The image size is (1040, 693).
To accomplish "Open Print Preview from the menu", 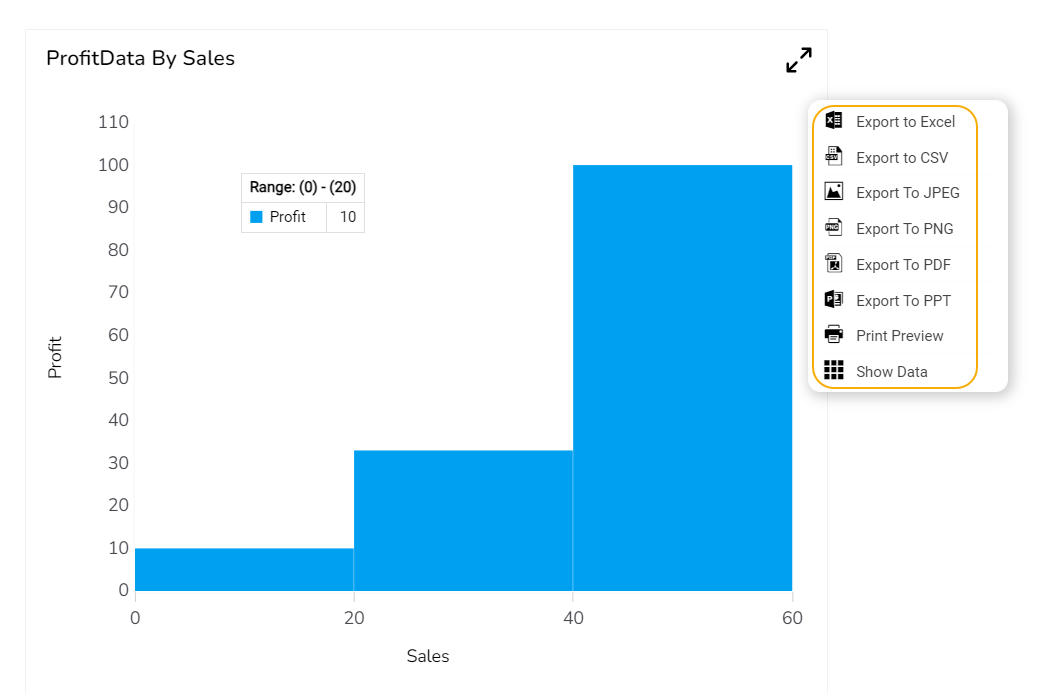I will click(899, 336).
